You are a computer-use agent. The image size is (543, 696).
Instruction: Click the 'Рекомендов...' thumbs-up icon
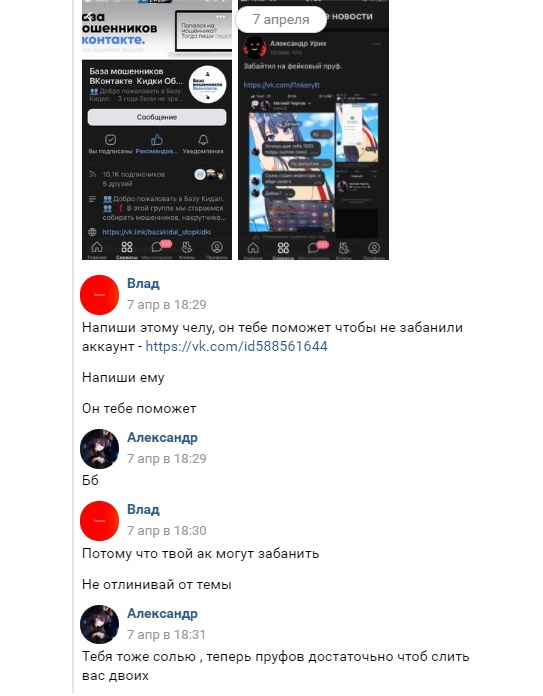point(157,140)
